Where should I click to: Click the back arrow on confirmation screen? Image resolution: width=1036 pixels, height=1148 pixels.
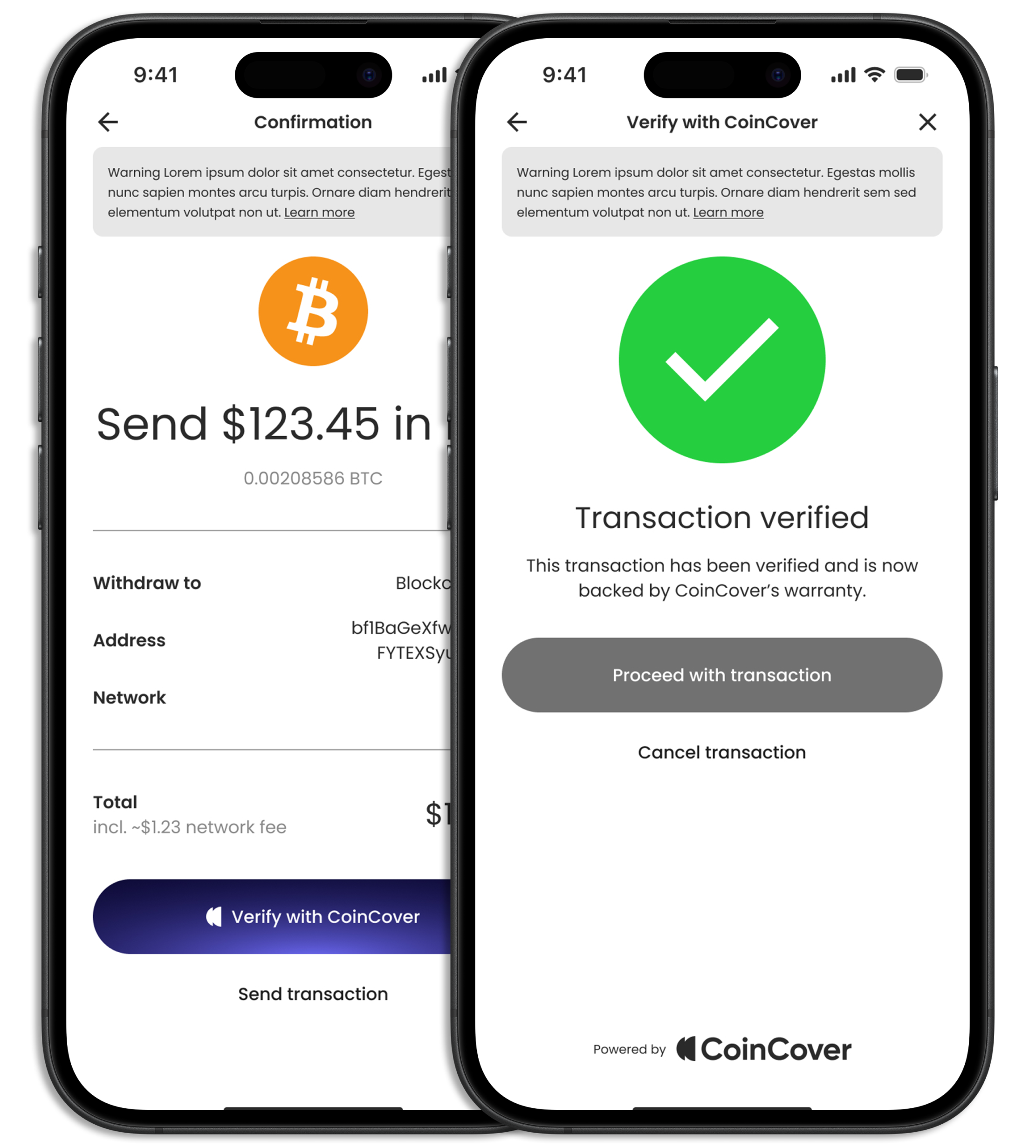[x=107, y=122]
